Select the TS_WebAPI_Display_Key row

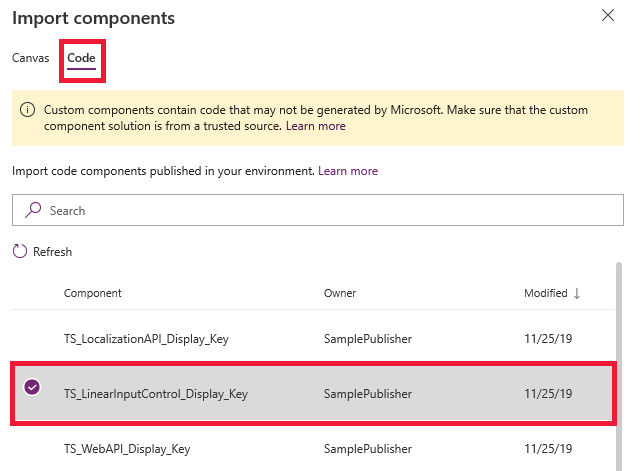(313, 449)
